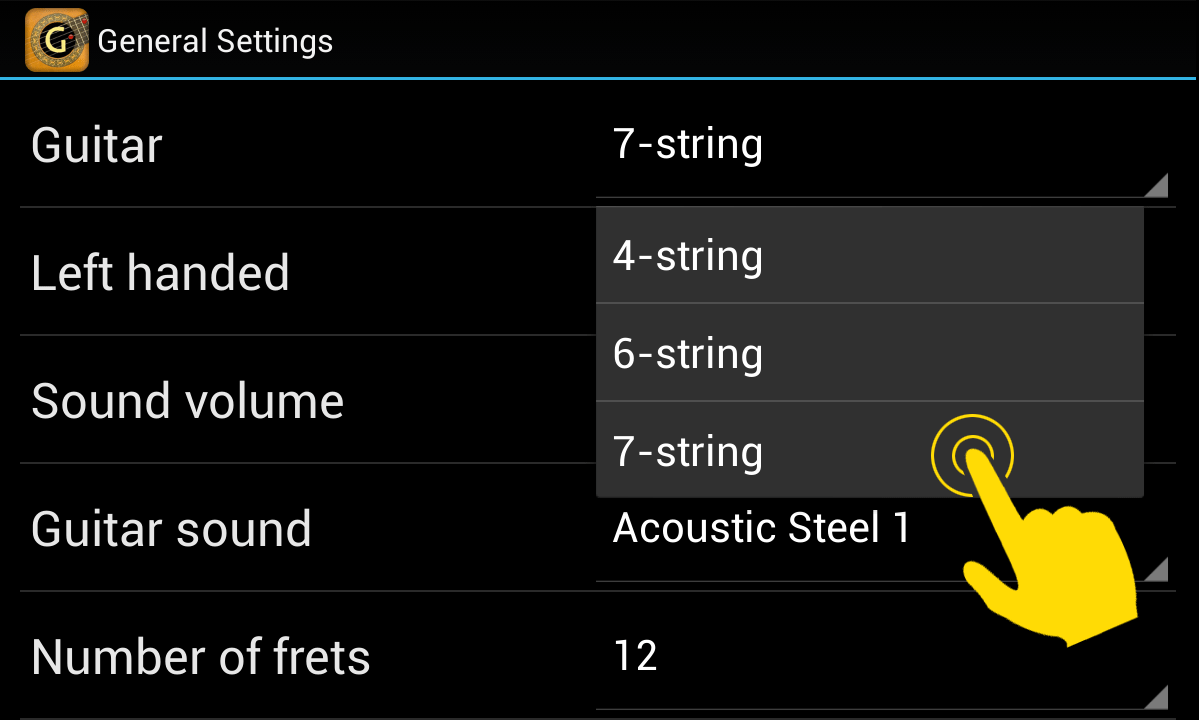This screenshot has height=720, width=1199.
Task: Select Acoustic Steel 1 guitar sound
Action: coord(764,528)
